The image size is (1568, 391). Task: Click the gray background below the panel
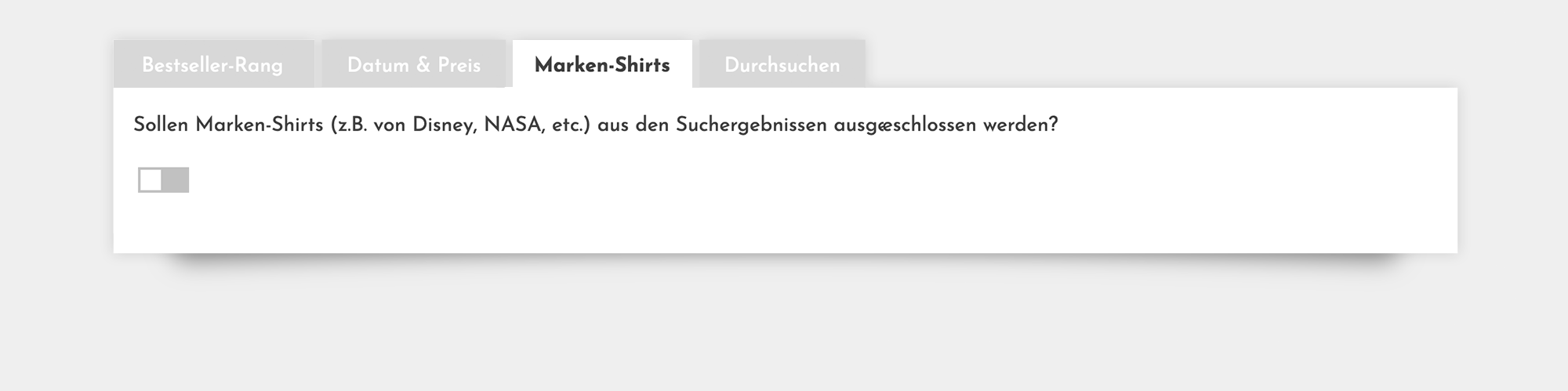click(x=784, y=329)
